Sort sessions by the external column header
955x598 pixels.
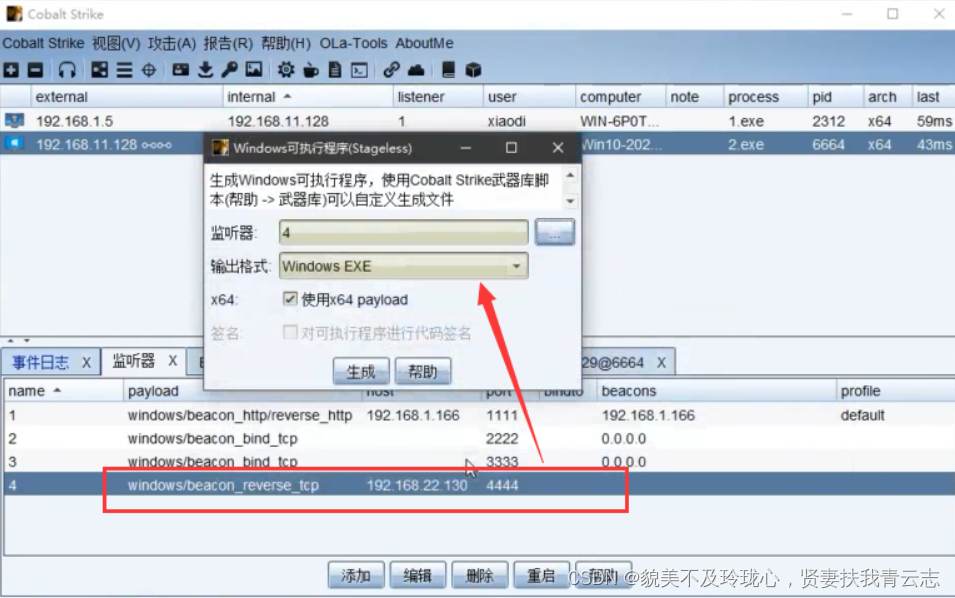pyautogui.click(x=127, y=97)
